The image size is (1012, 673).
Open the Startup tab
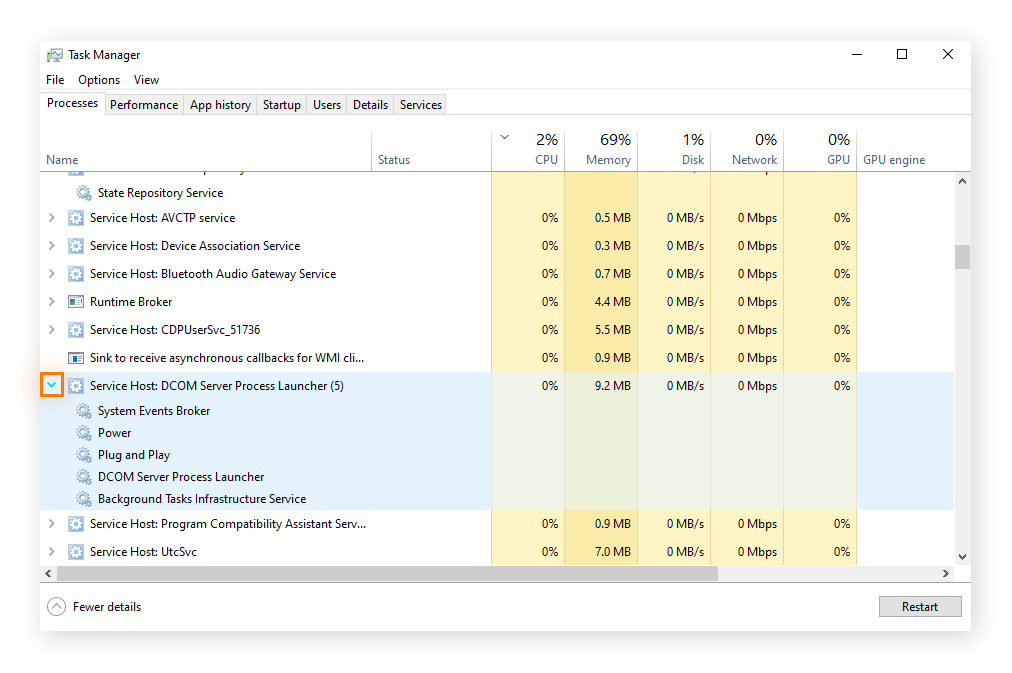(281, 105)
